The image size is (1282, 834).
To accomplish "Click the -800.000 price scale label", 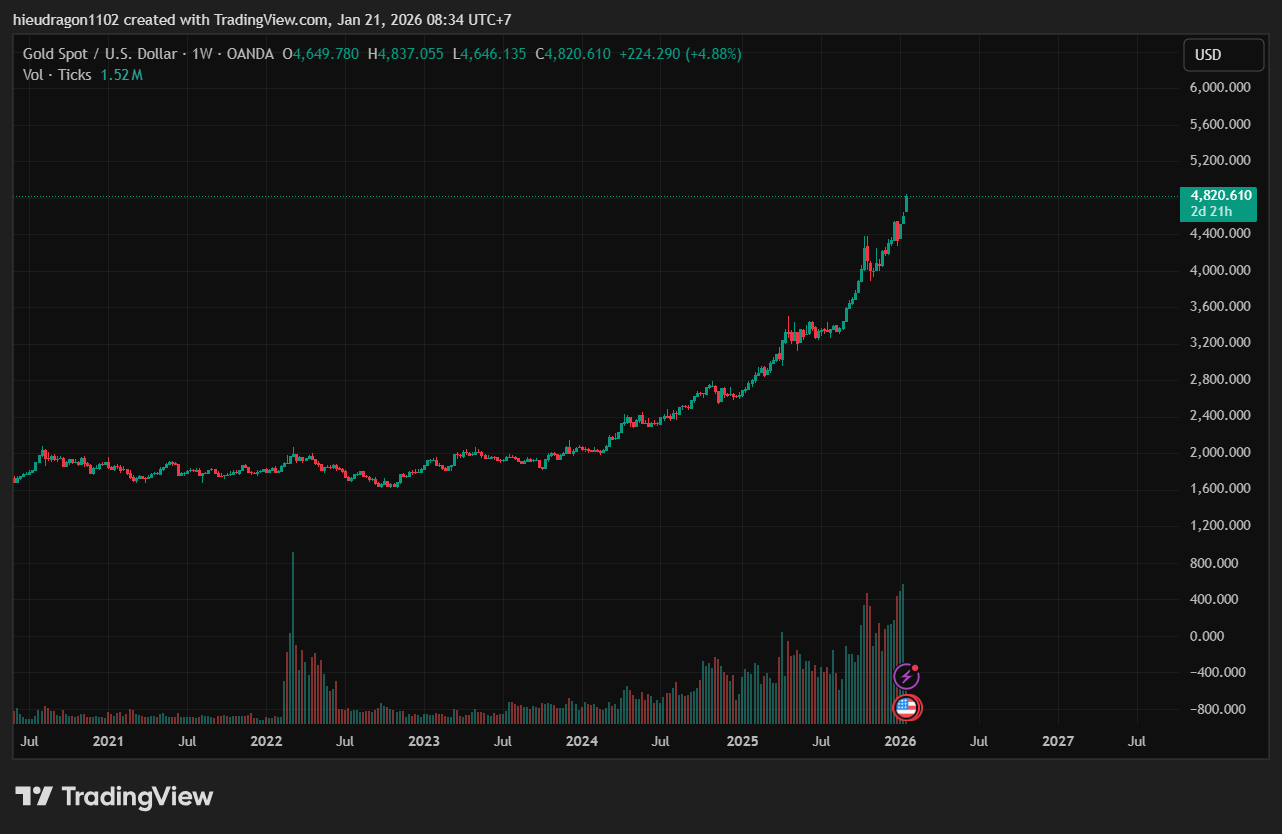I will pos(1218,709).
